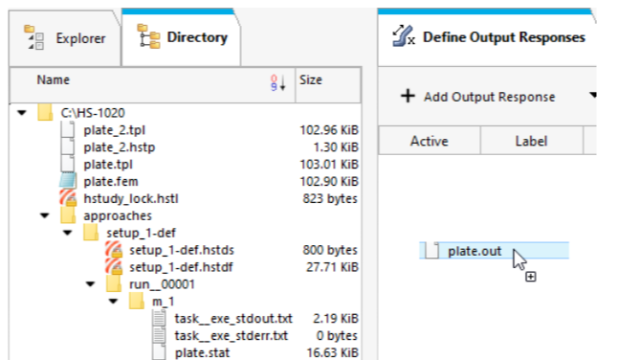Click the Add Output Response button
Image resolution: width=640 pixels, height=360 pixels.
point(478,97)
